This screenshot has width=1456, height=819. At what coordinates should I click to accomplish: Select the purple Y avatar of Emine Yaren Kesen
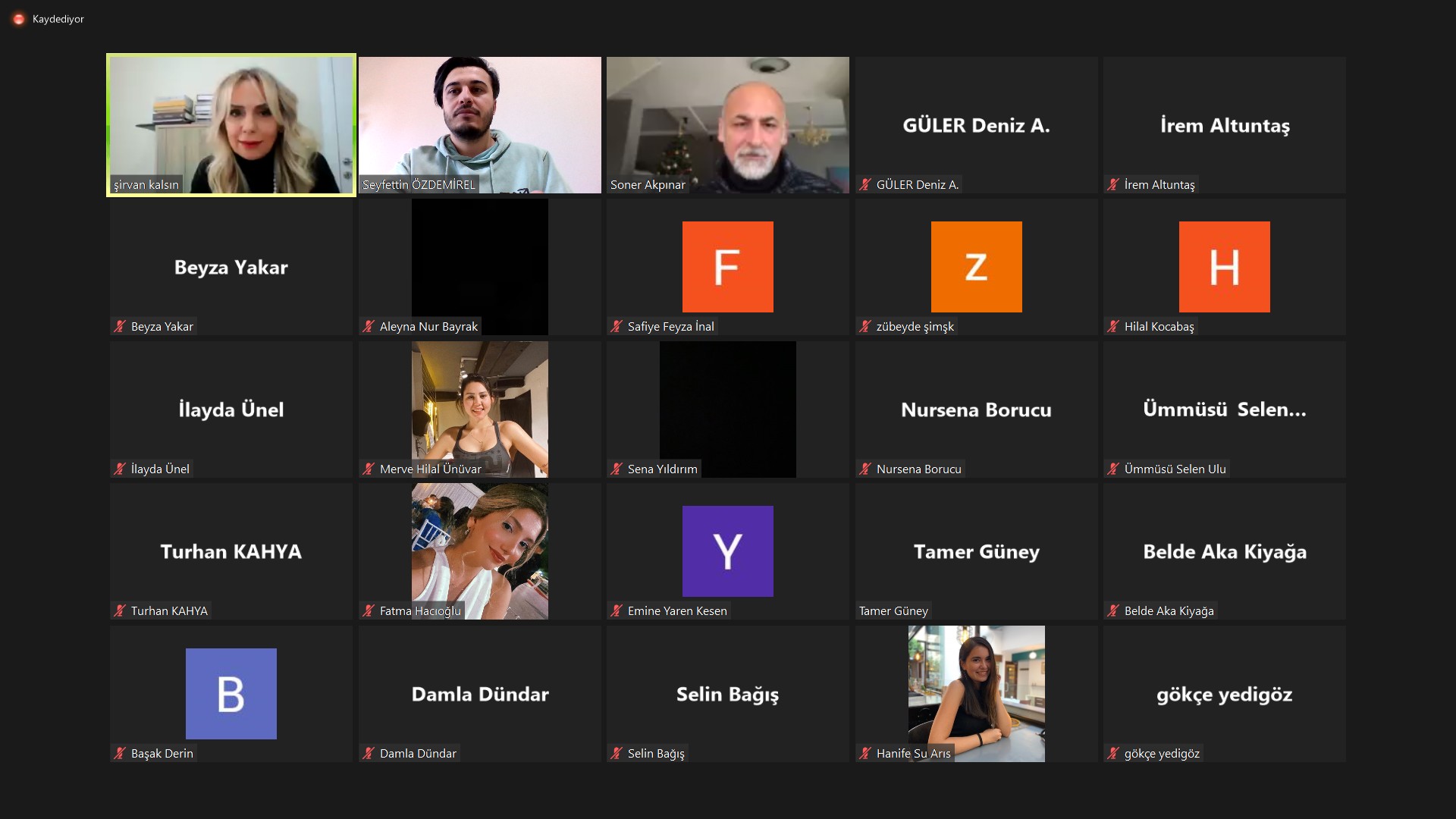(x=728, y=551)
